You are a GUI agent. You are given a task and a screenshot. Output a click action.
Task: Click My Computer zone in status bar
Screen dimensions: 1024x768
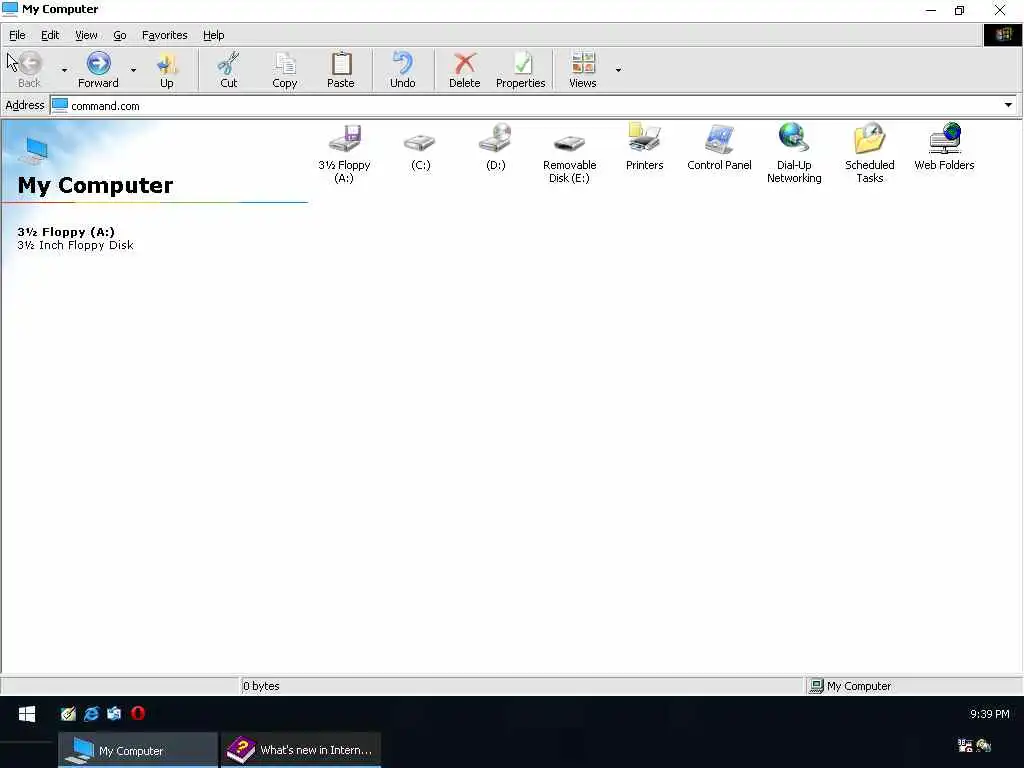tap(858, 686)
